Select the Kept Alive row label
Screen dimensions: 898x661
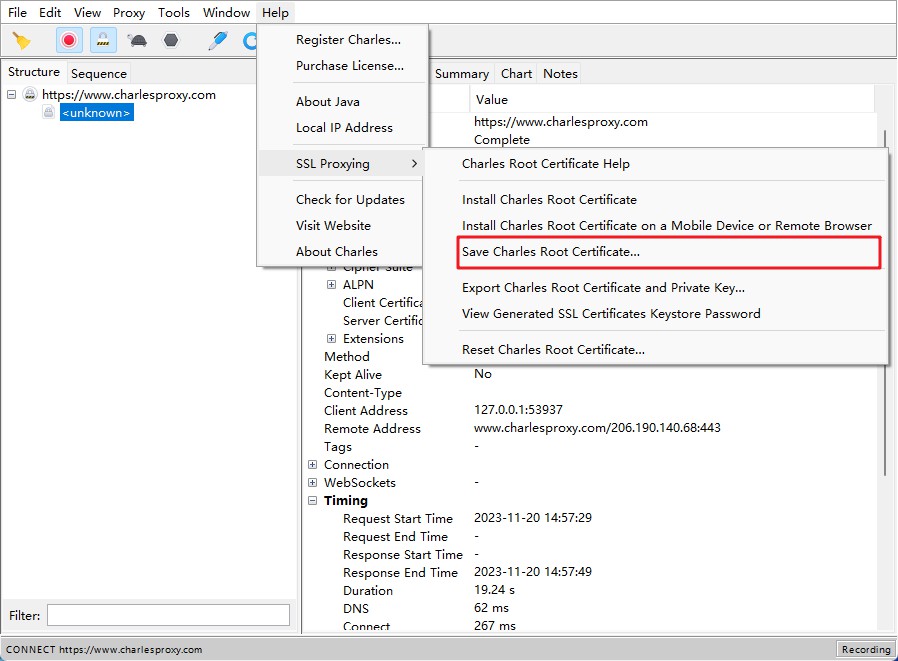click(x=353, y=375)
